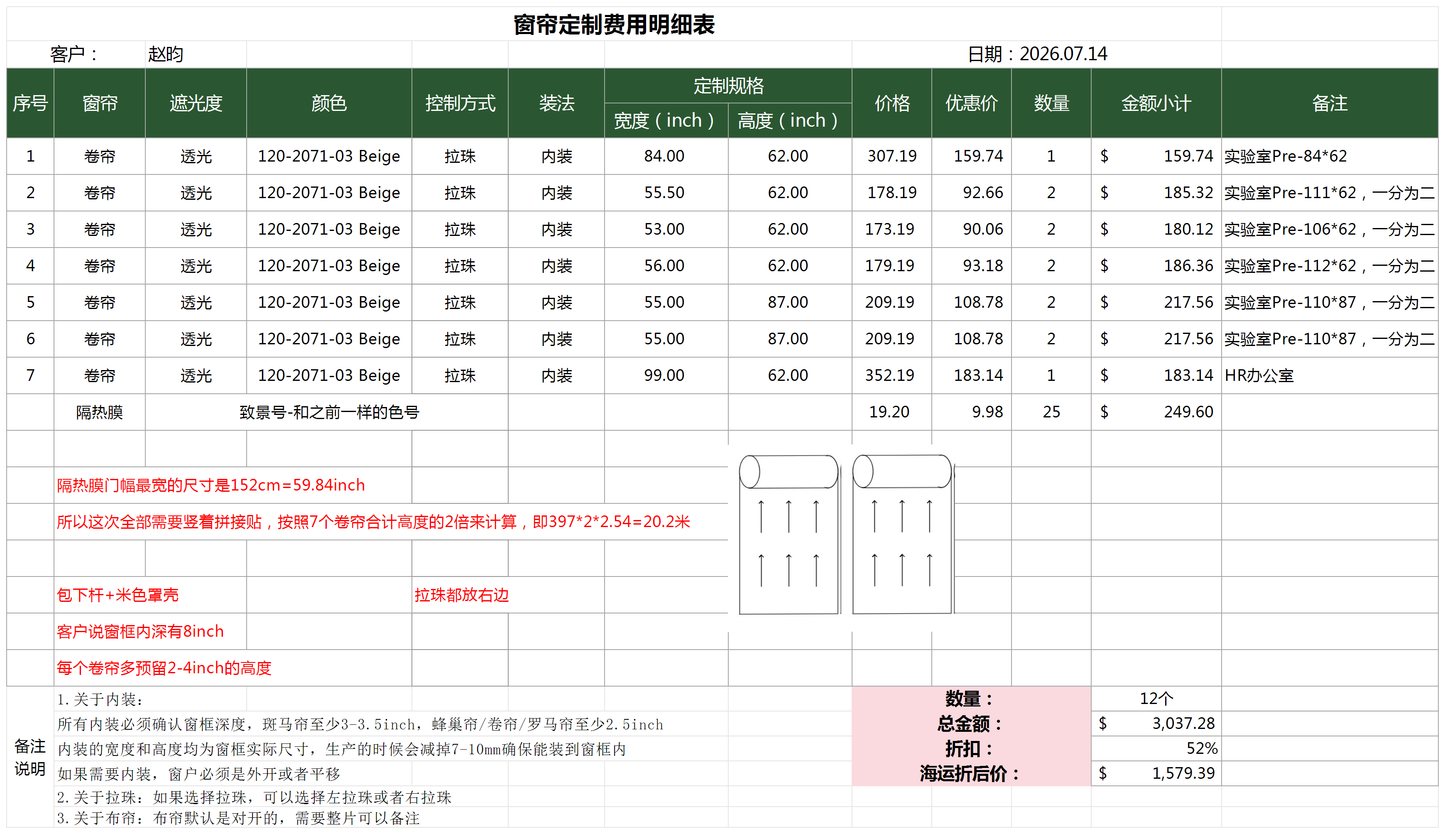Click the left roller blind diagram
Image resolution: width=1445 pixels, height=834 pixels.
point(788,534)
